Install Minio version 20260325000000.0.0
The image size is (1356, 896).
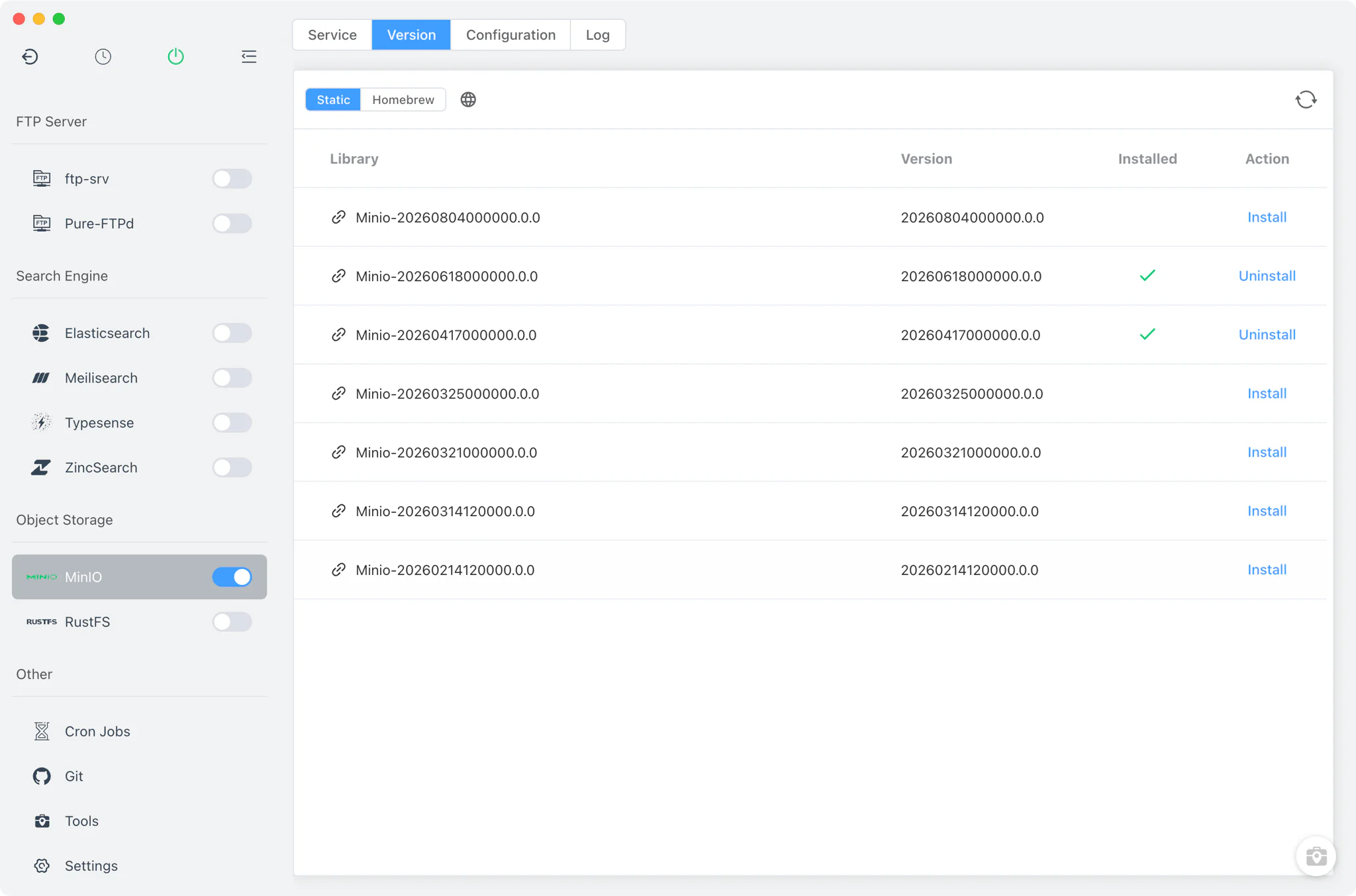point(1267,394)
